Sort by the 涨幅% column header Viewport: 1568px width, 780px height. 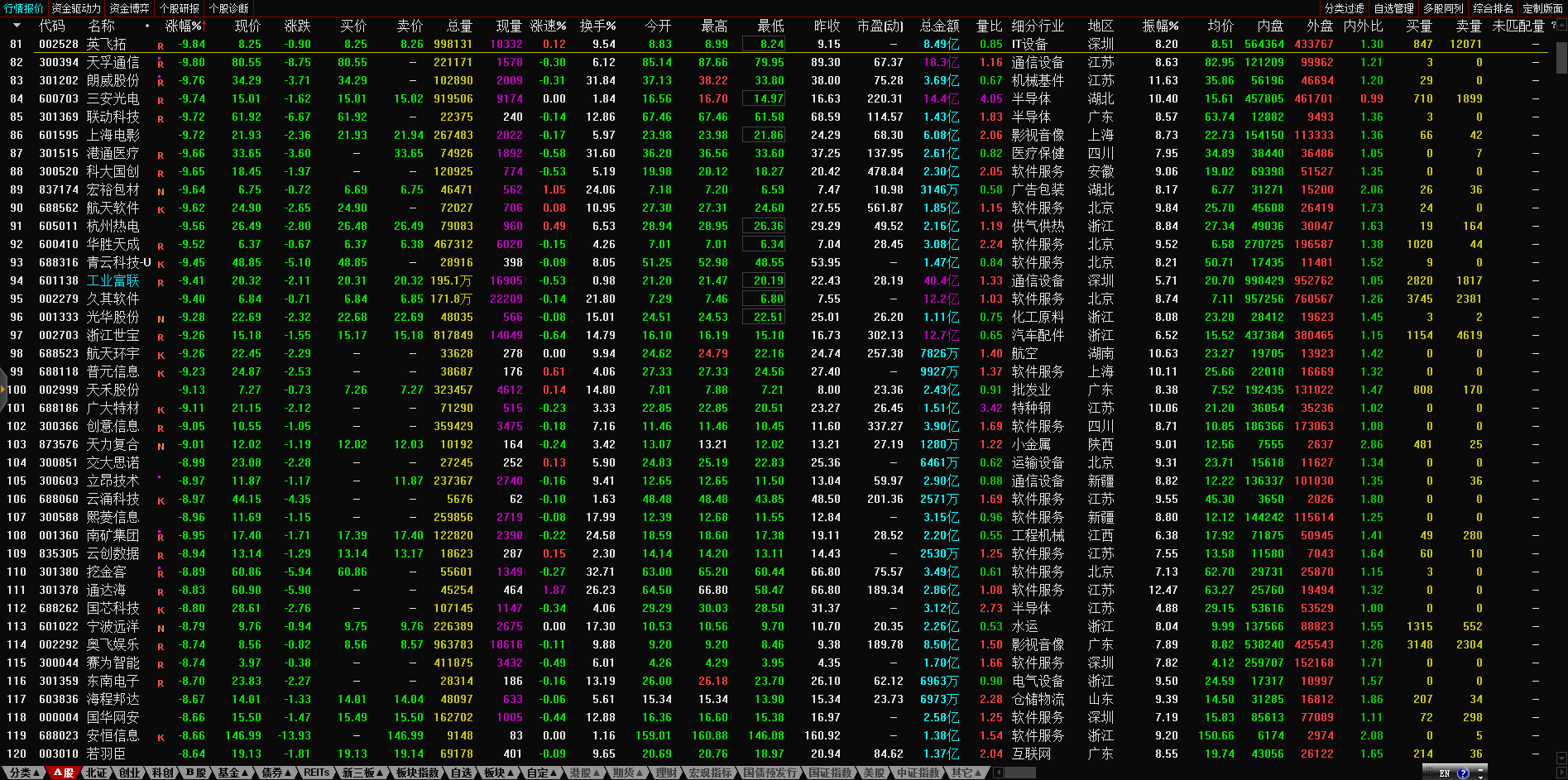tap(184, 26)
